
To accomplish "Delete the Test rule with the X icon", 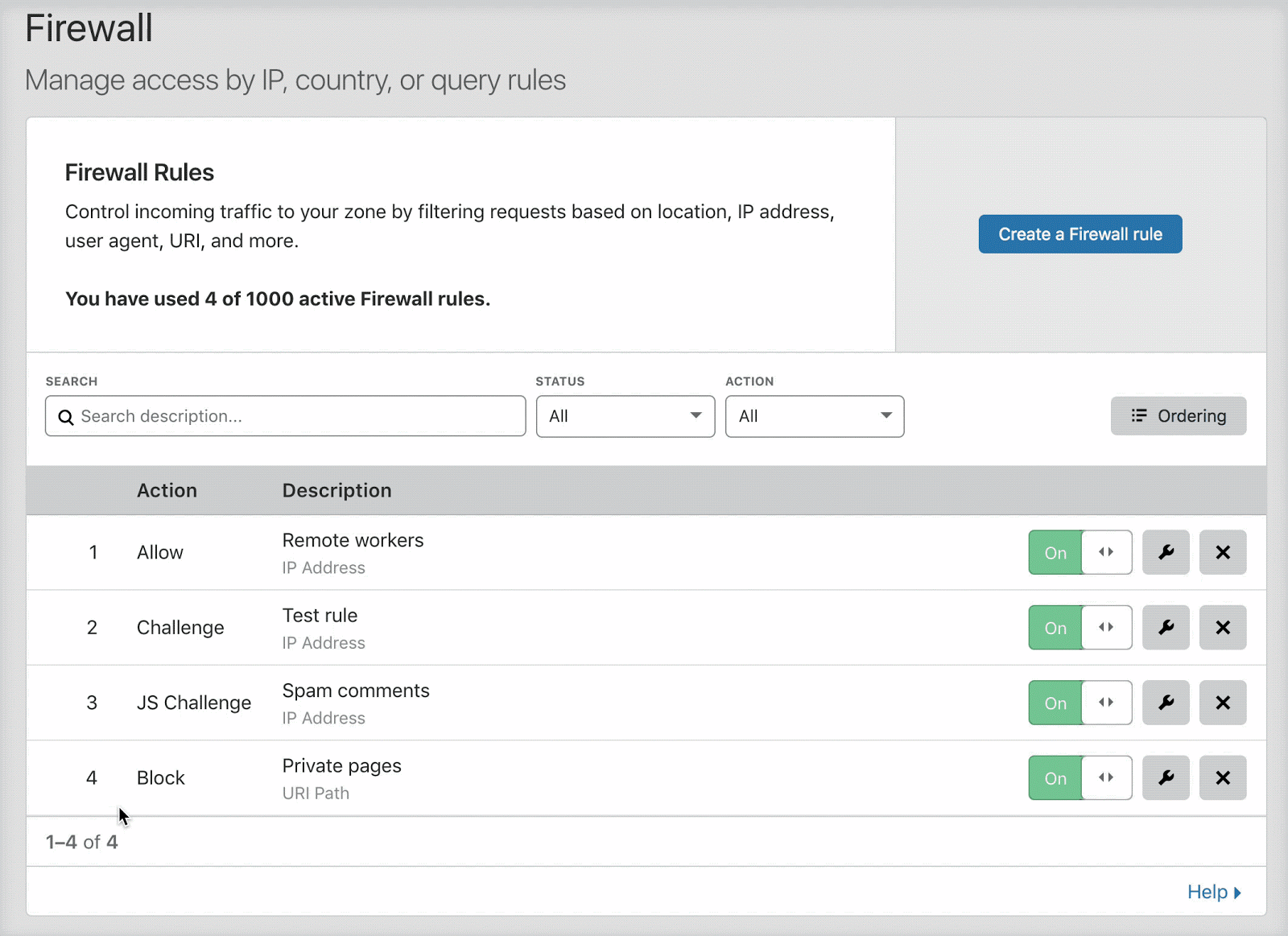I will [x=1223, y=628].
